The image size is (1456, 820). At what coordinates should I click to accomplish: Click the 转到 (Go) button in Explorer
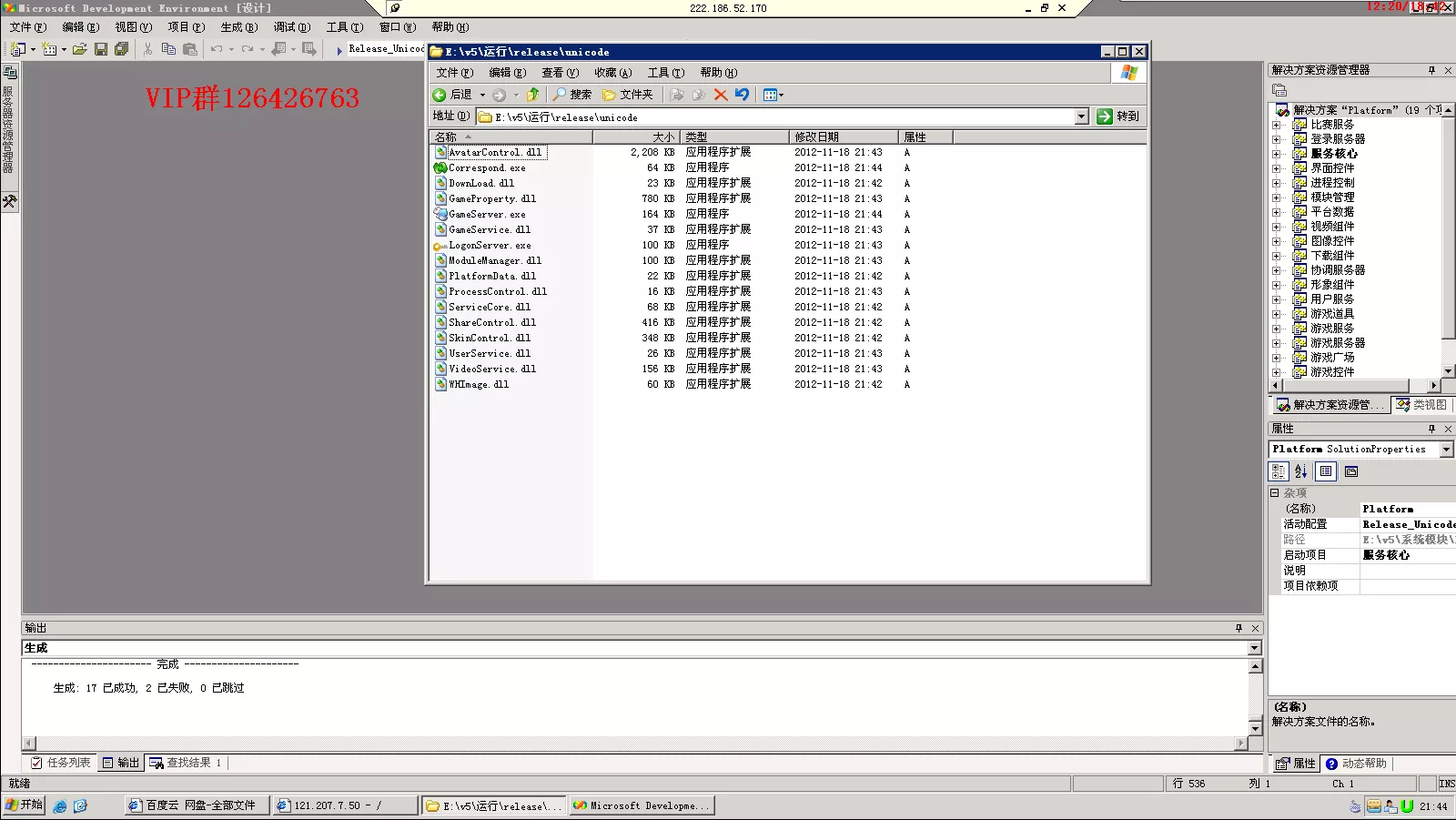(1118, 116)
